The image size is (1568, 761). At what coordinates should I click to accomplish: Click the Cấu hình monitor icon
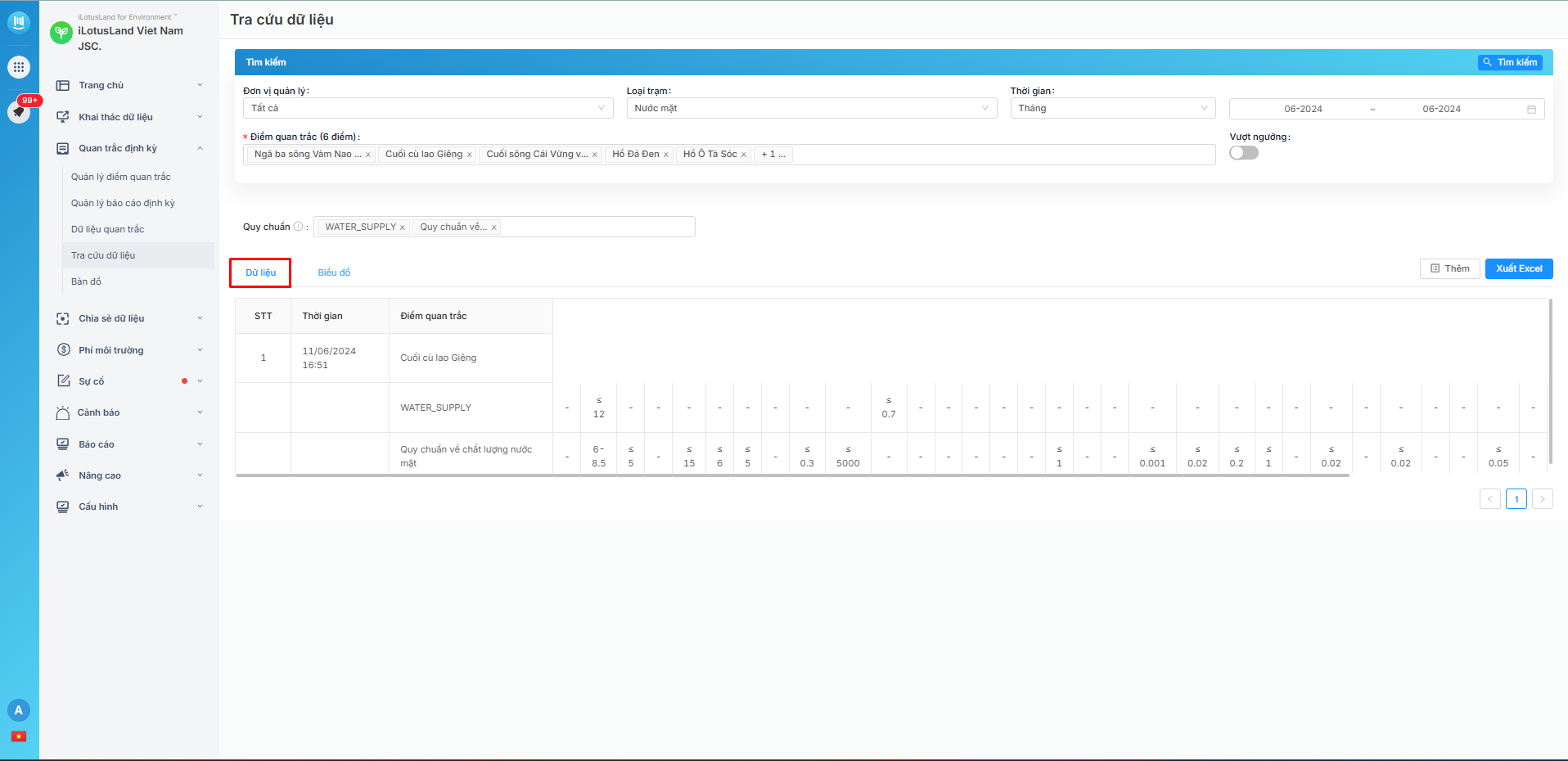coord(63,507)
